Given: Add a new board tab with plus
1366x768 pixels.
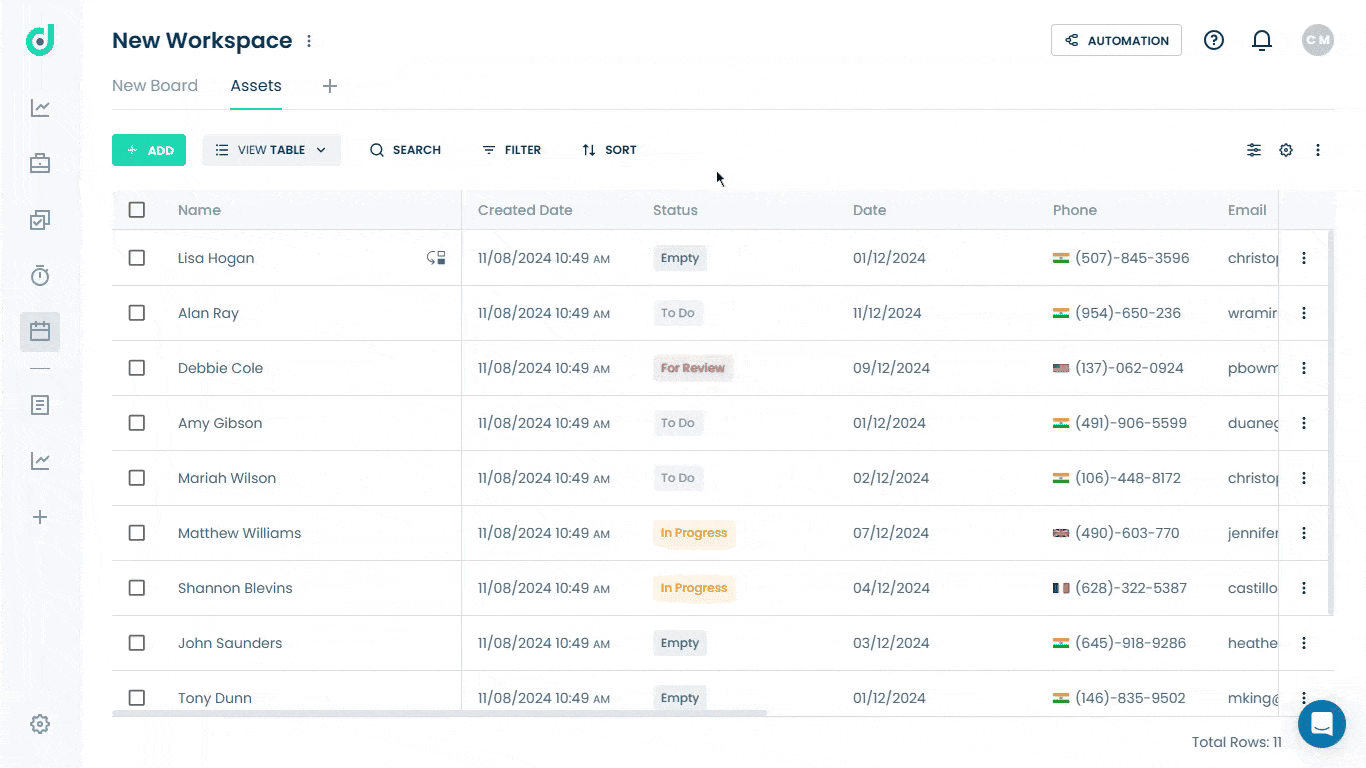Looking at the screenshot, I should coord(330,86).
